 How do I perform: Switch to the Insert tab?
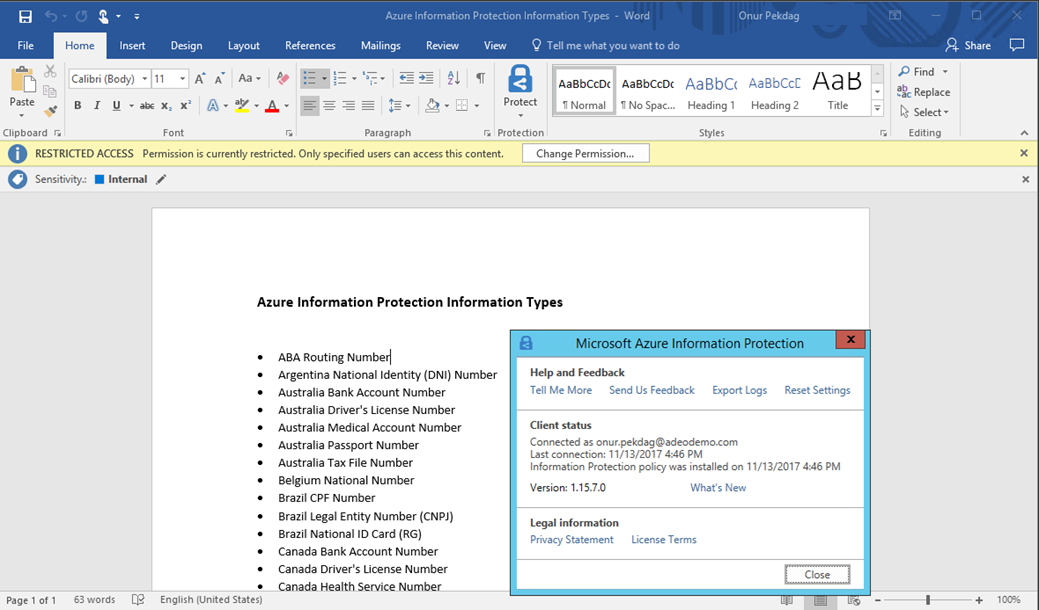[133, 45]
